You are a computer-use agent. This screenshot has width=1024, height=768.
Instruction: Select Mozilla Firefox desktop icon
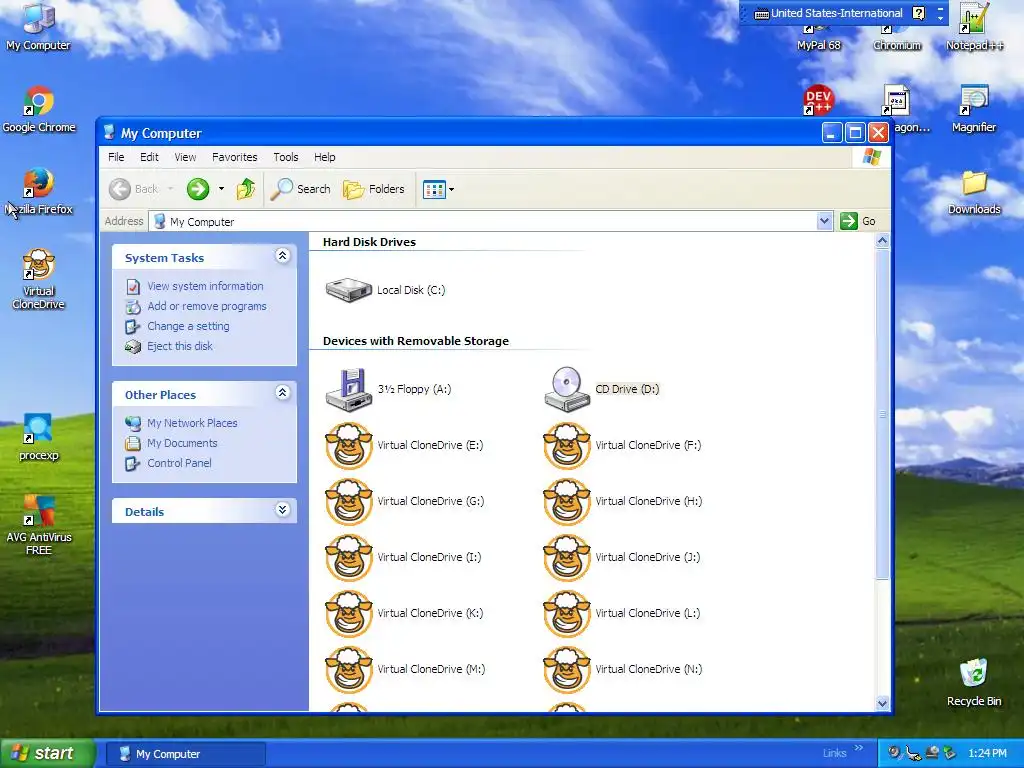[39, 192]
